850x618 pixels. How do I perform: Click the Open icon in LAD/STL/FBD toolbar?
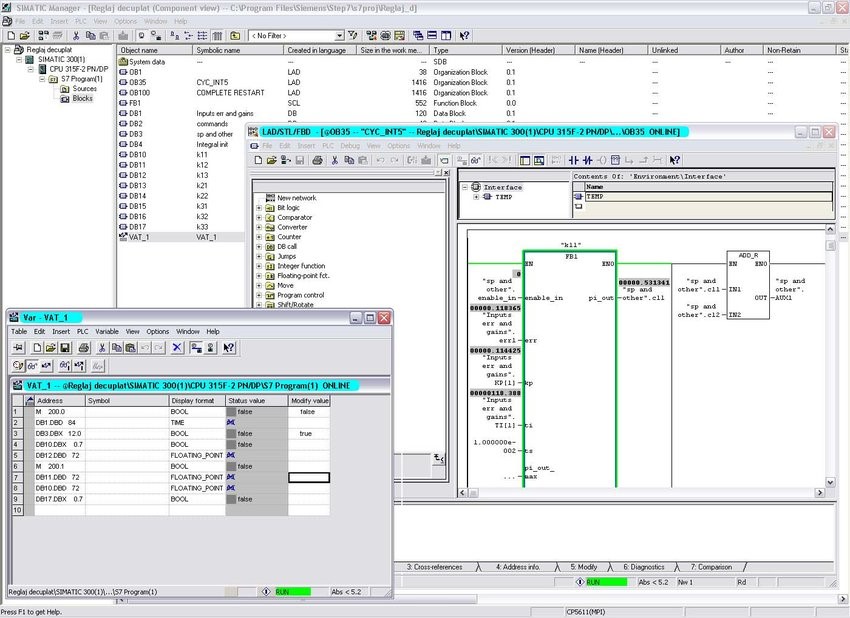click(x=272, y=160)
